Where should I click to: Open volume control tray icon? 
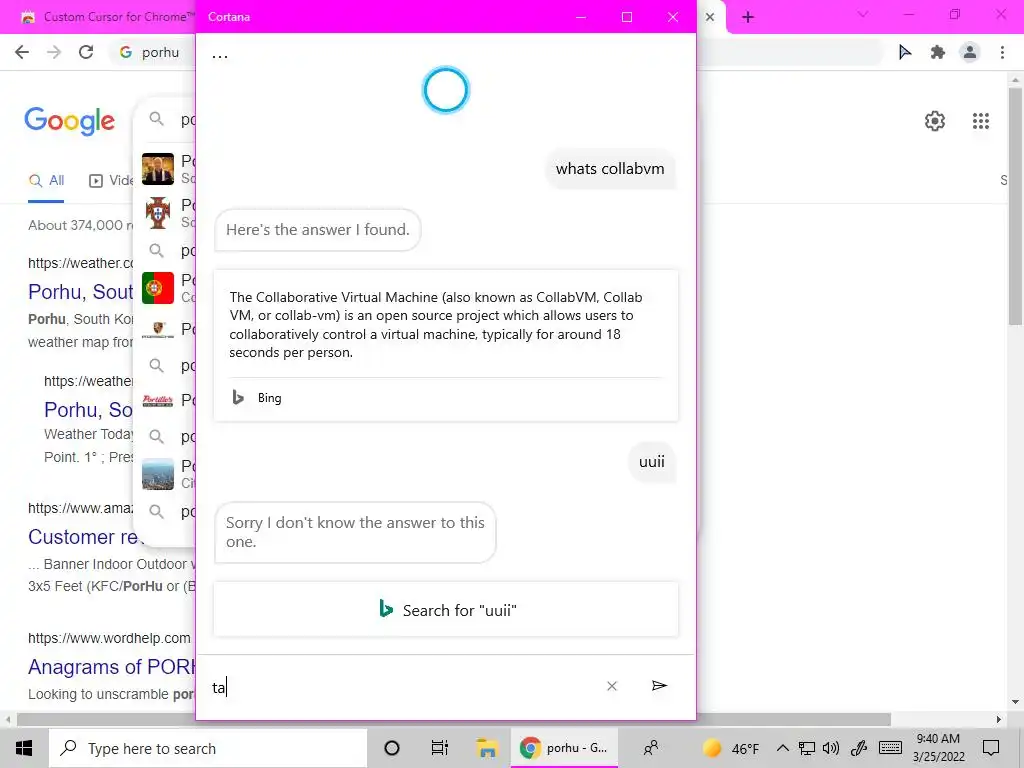pyautogui.click(x=831, y=748)
